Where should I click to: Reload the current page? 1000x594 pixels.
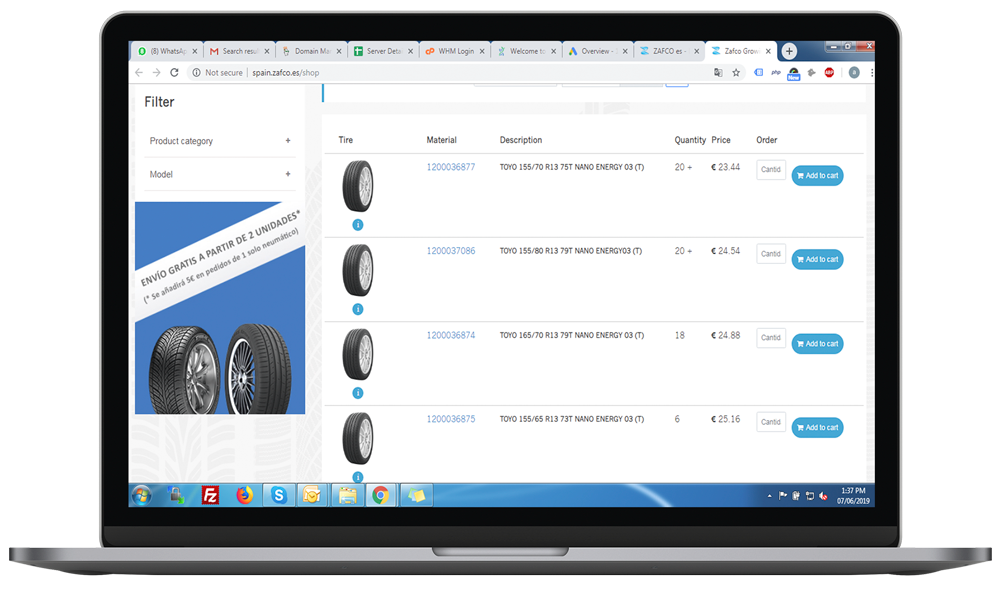pyautogui.click(x=174, y=73)
